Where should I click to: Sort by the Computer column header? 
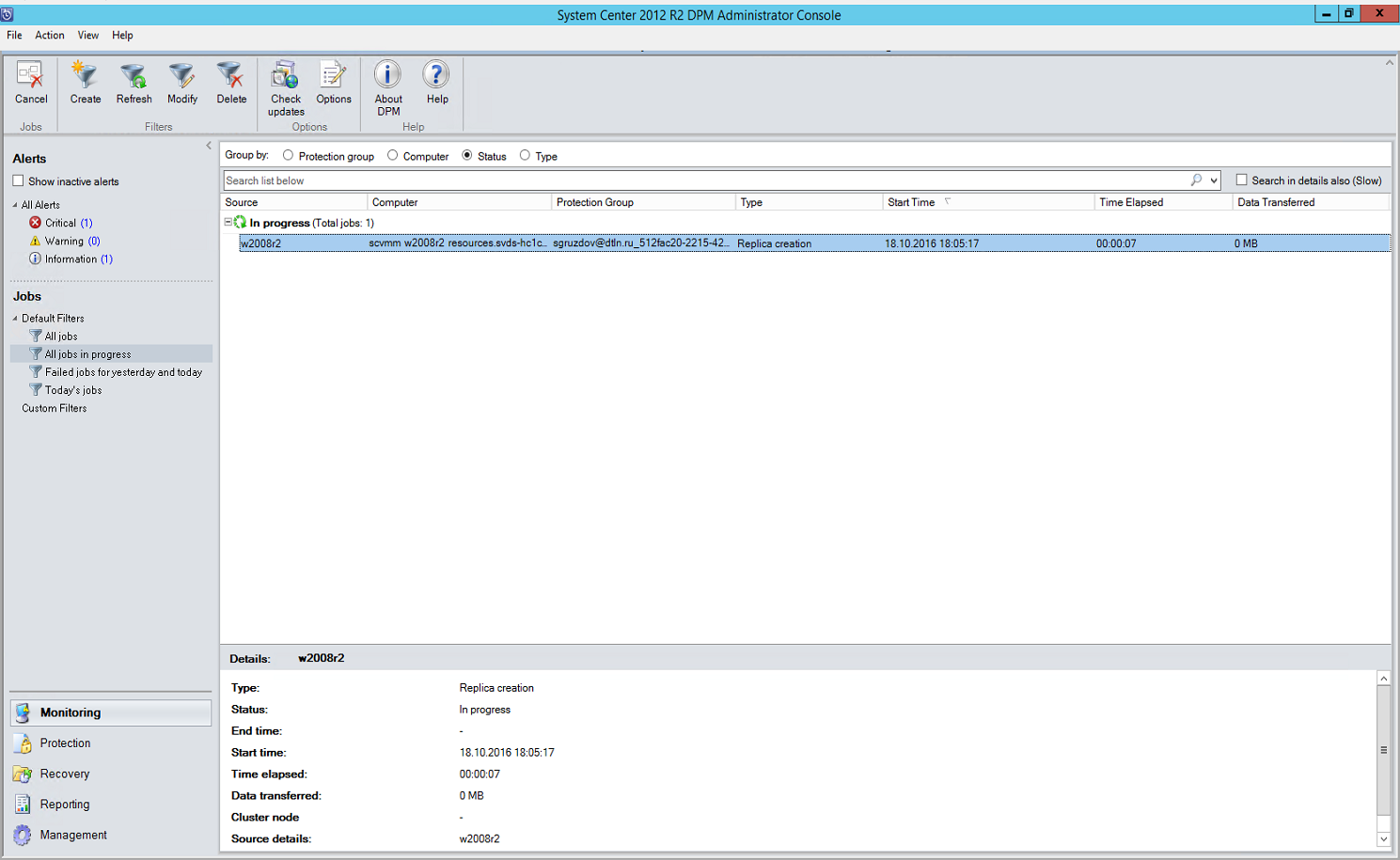coord(459,202)
